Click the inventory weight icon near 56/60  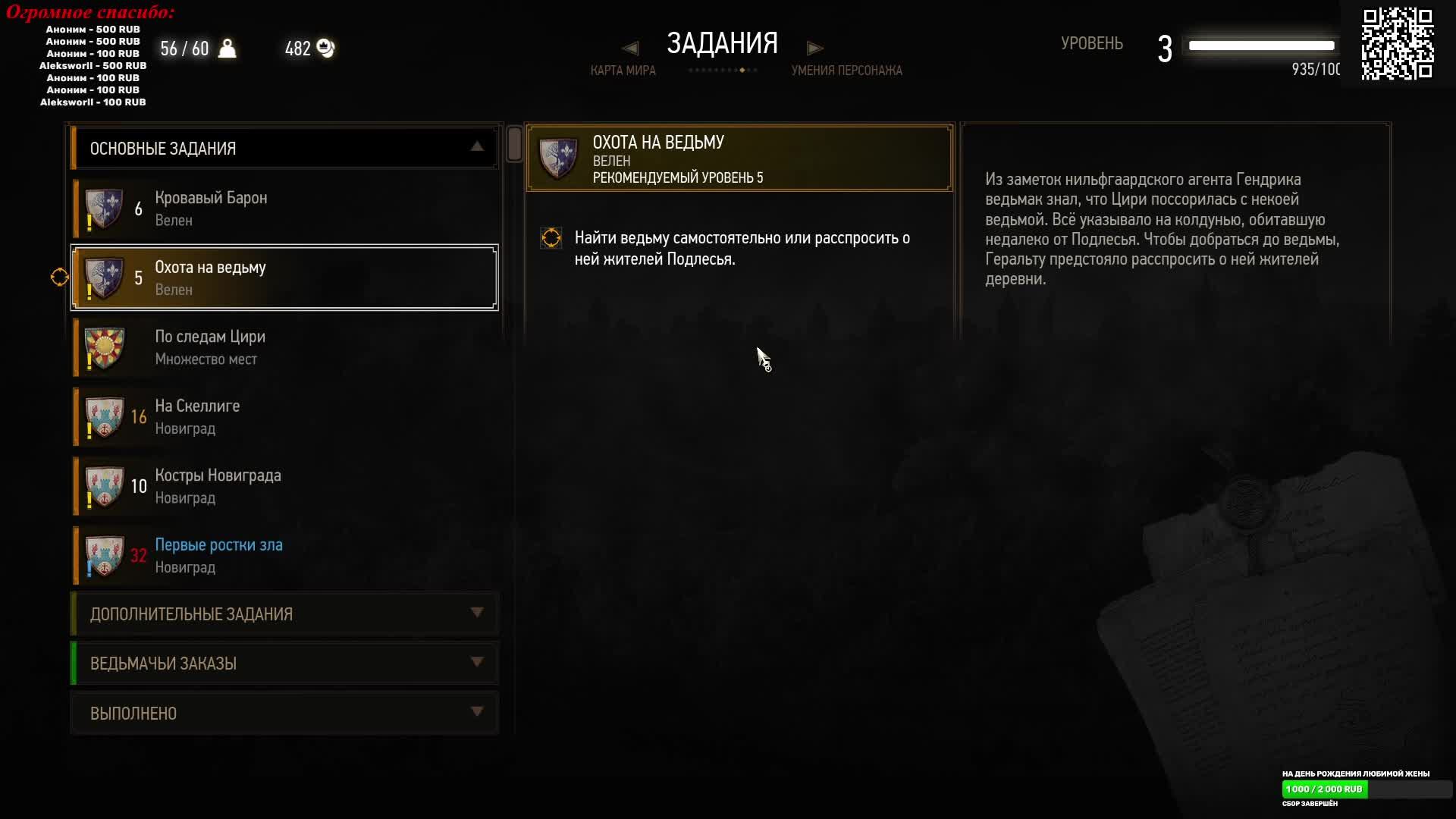click(x=227, y=48)
